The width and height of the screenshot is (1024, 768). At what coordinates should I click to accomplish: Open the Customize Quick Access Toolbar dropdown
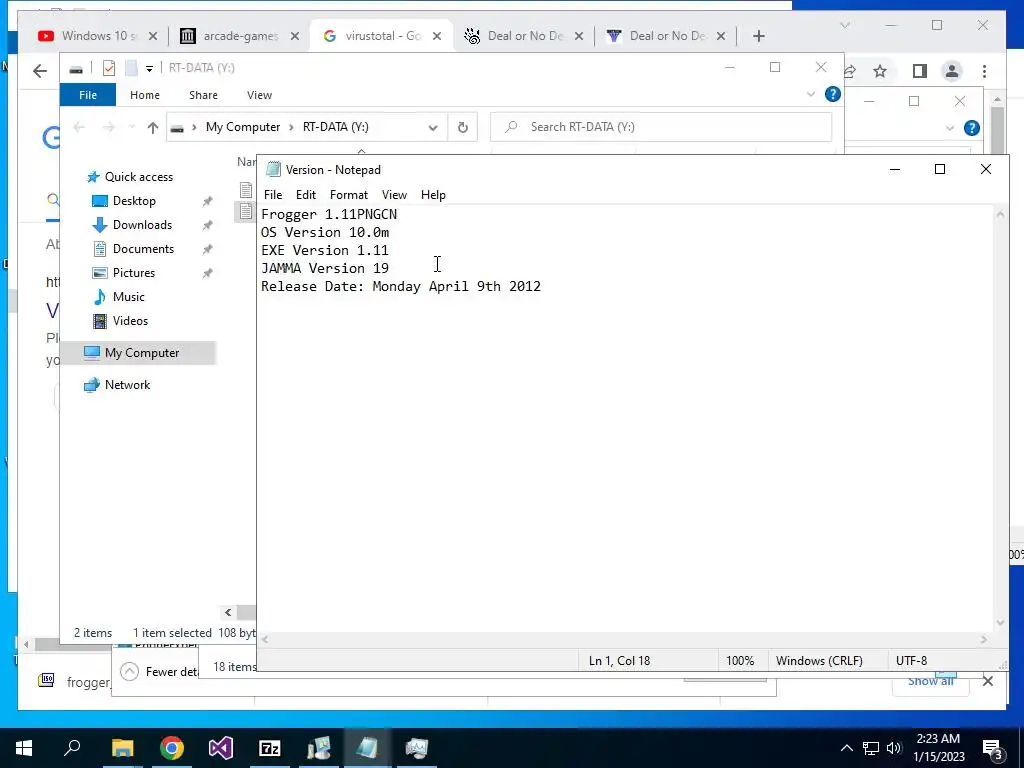pyautogui.click(x=149, y=68)
